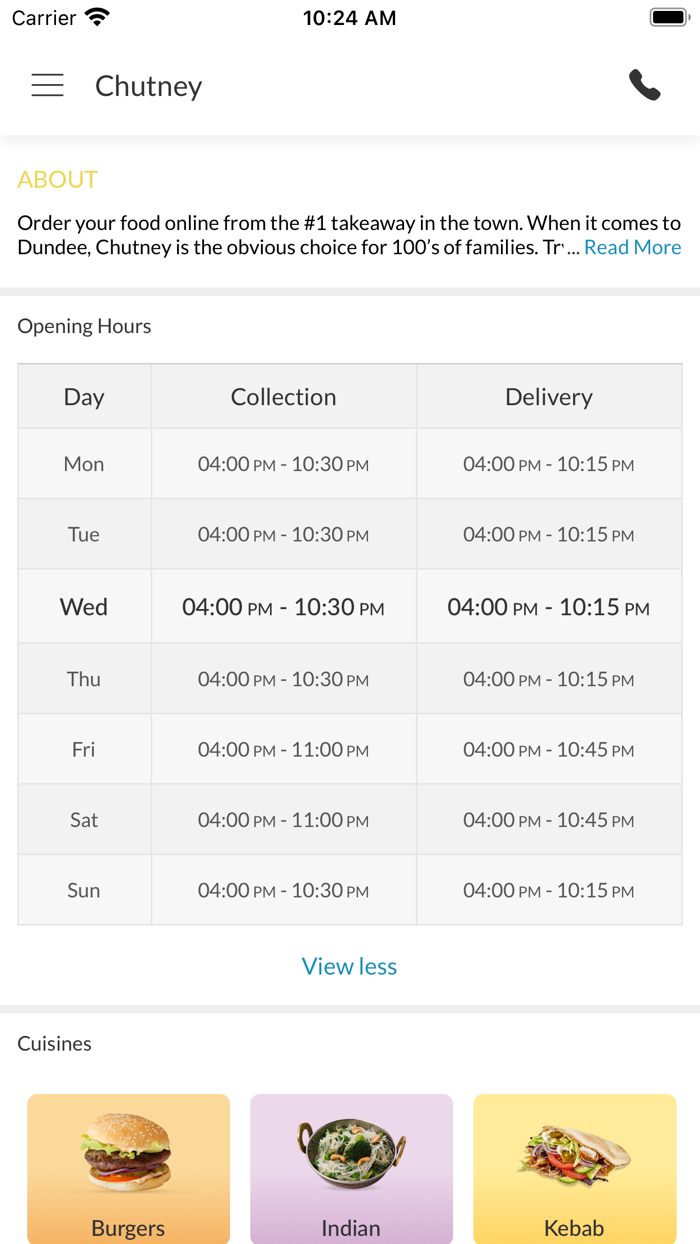
Task: Select the Mon row day cell
Action: (84, 464)
